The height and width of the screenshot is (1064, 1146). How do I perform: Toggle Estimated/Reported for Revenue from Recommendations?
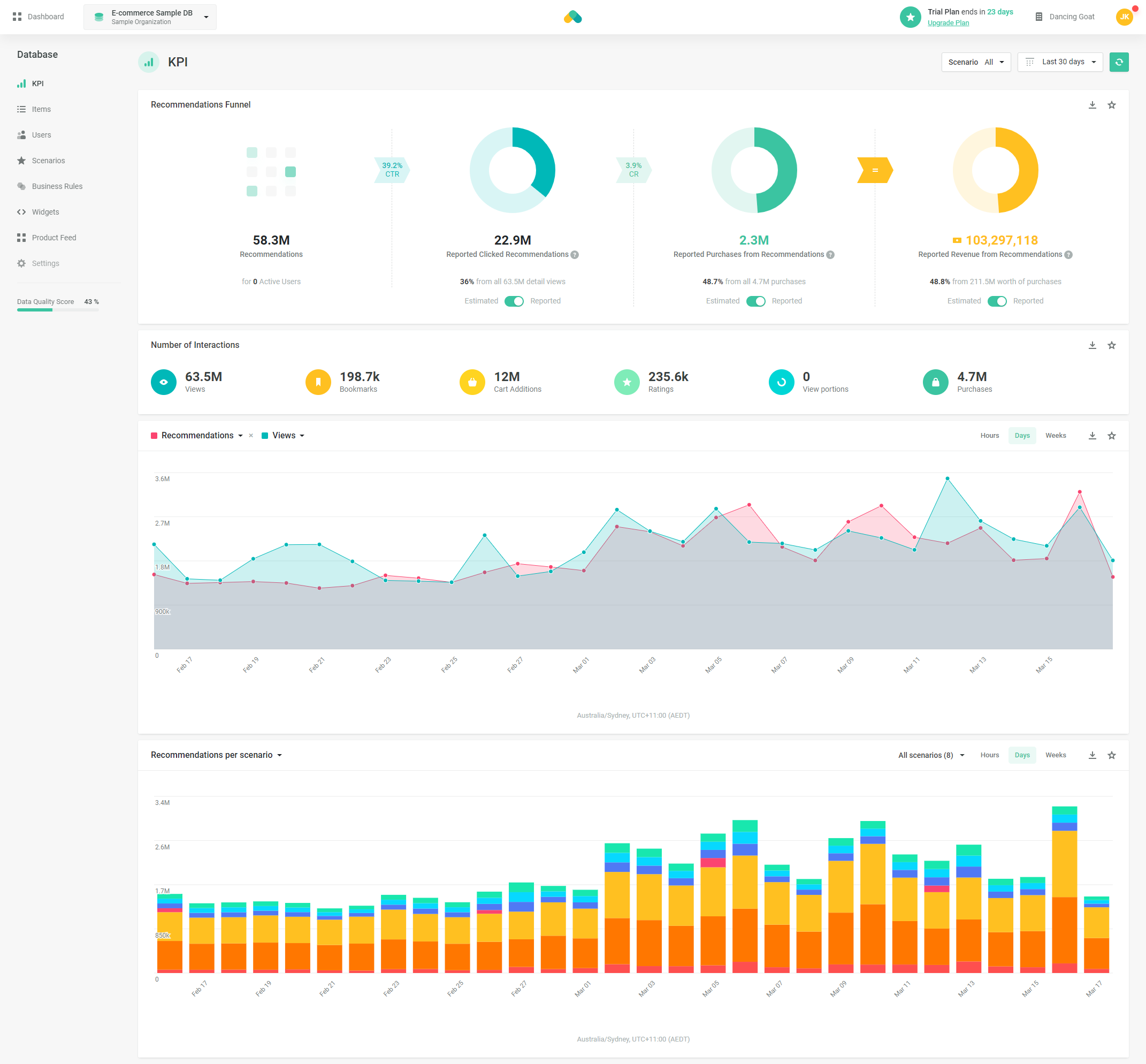pyautogui.click(x=996, y=301)
